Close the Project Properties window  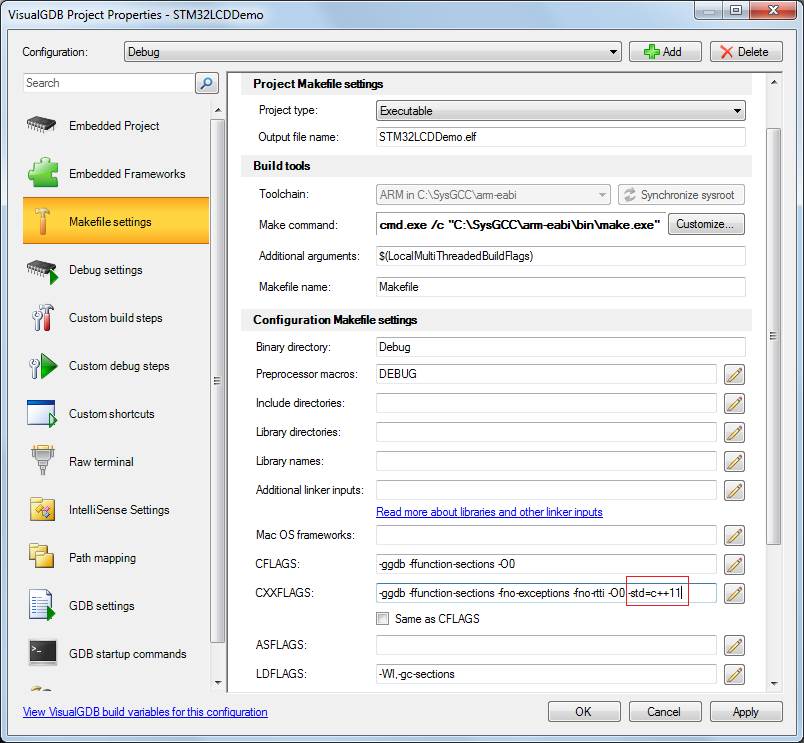click(x=773, y=10)
